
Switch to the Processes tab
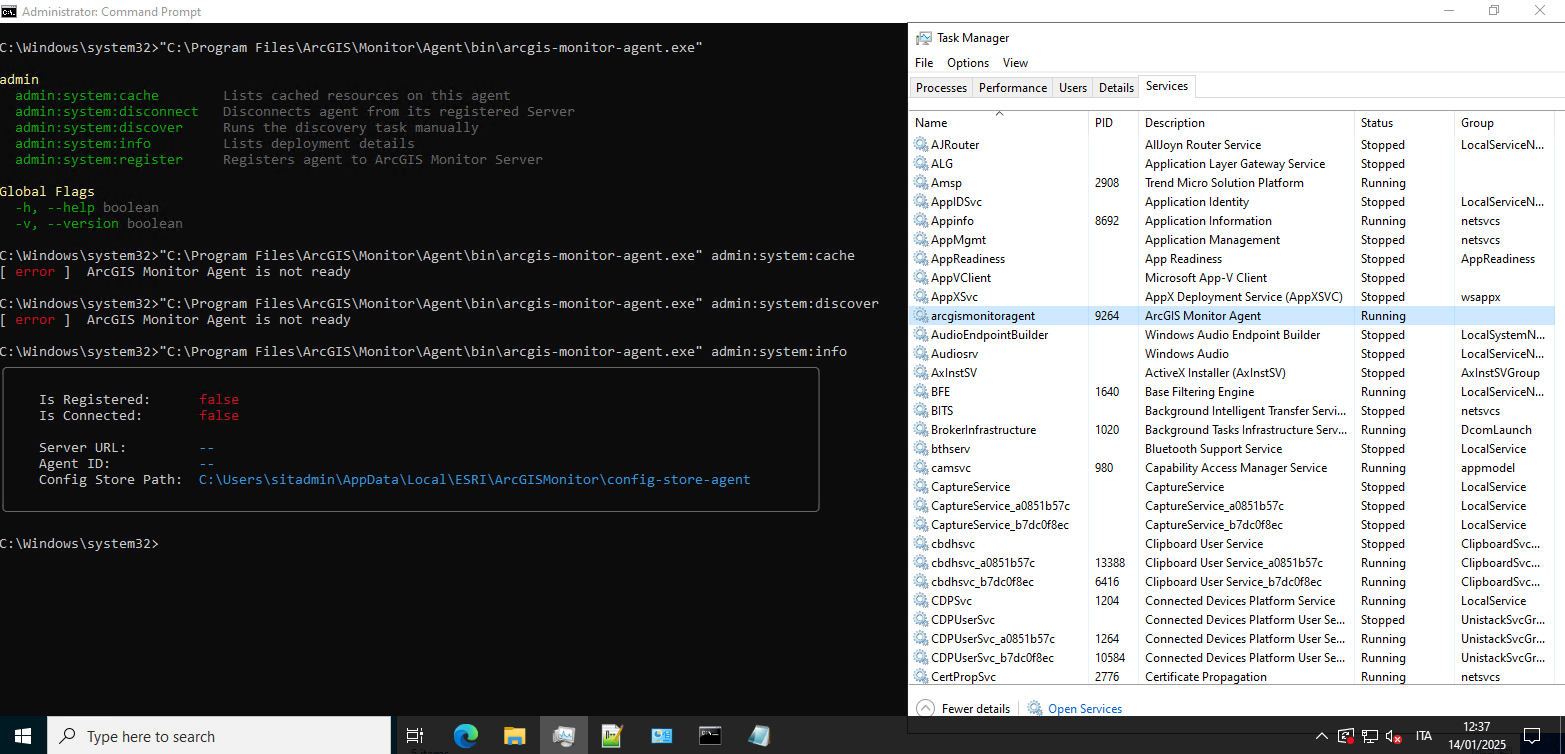point(942,88)
